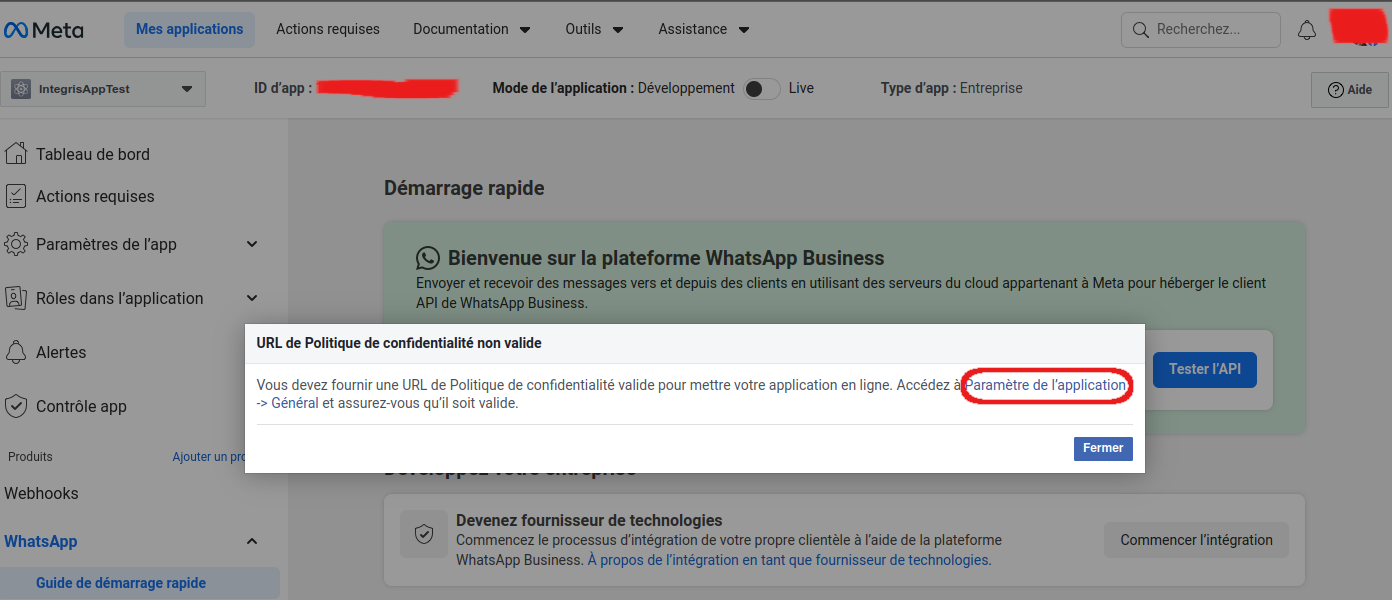The height and width of the screenshot is (600, 1392).
Task: Open the Outils dropdown menu
Action: 594,30
